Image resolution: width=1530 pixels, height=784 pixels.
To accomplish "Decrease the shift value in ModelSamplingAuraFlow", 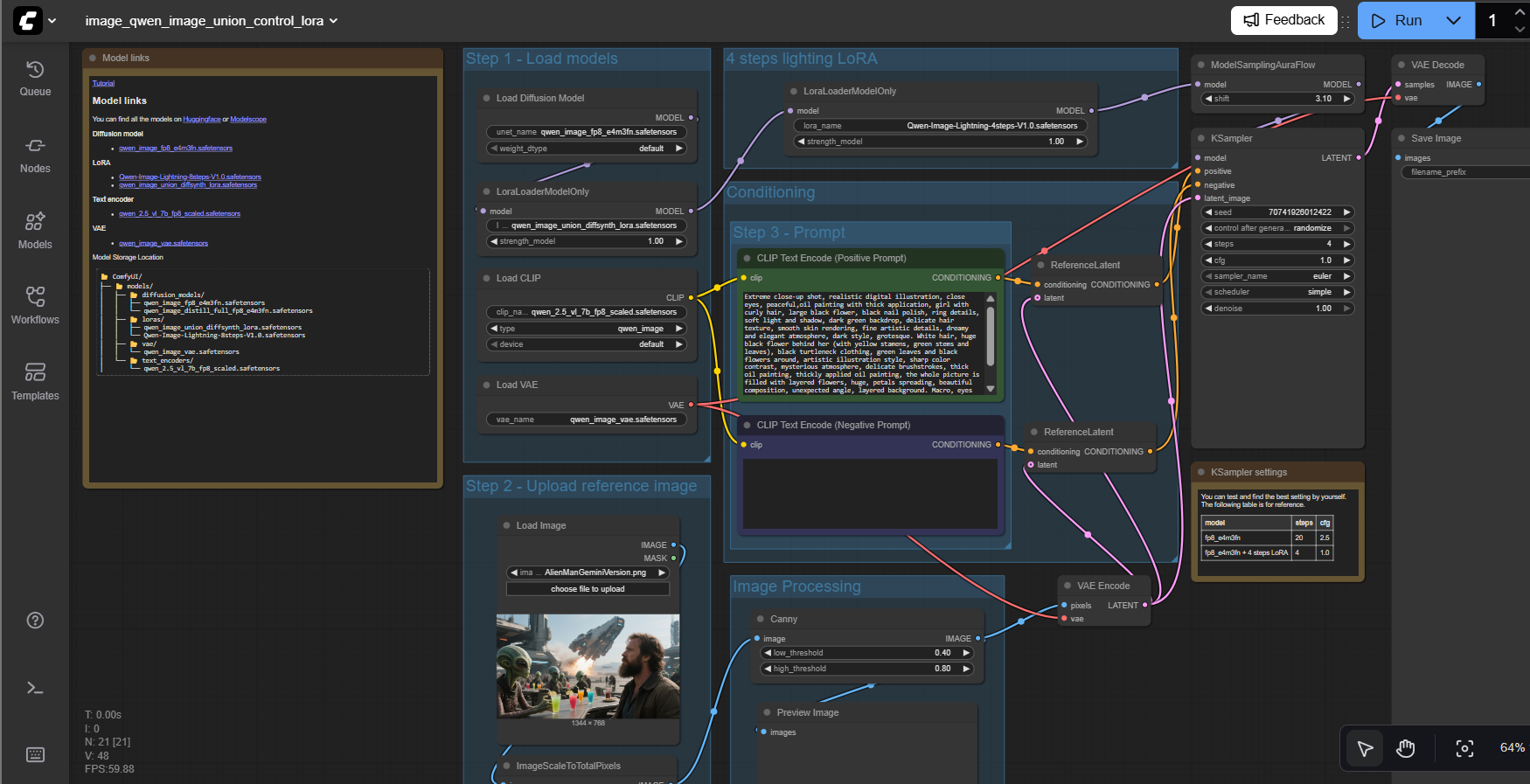I will pyautogui.click(x=1209, y=99).
